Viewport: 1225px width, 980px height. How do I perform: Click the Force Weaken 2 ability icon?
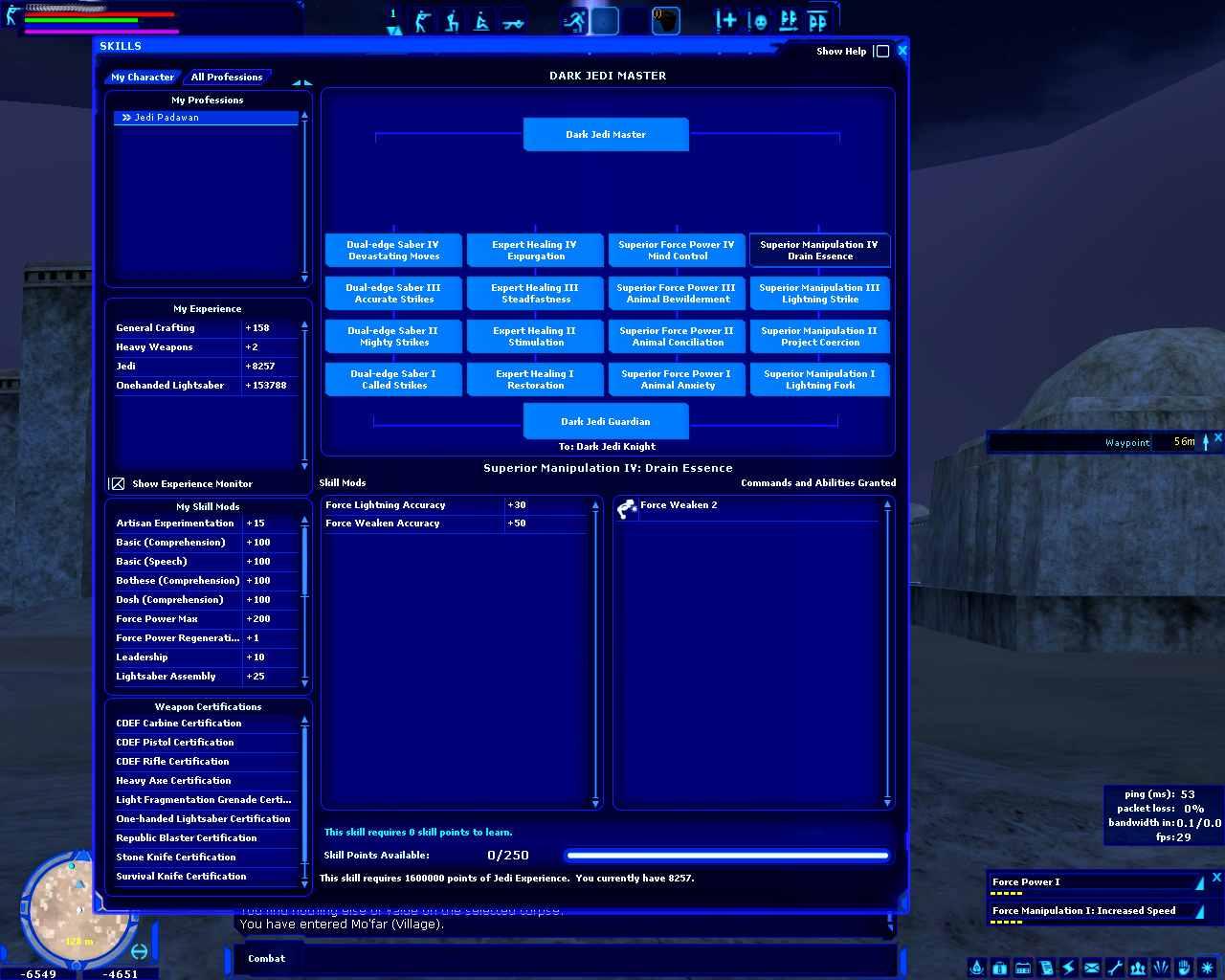click(627, 509)
